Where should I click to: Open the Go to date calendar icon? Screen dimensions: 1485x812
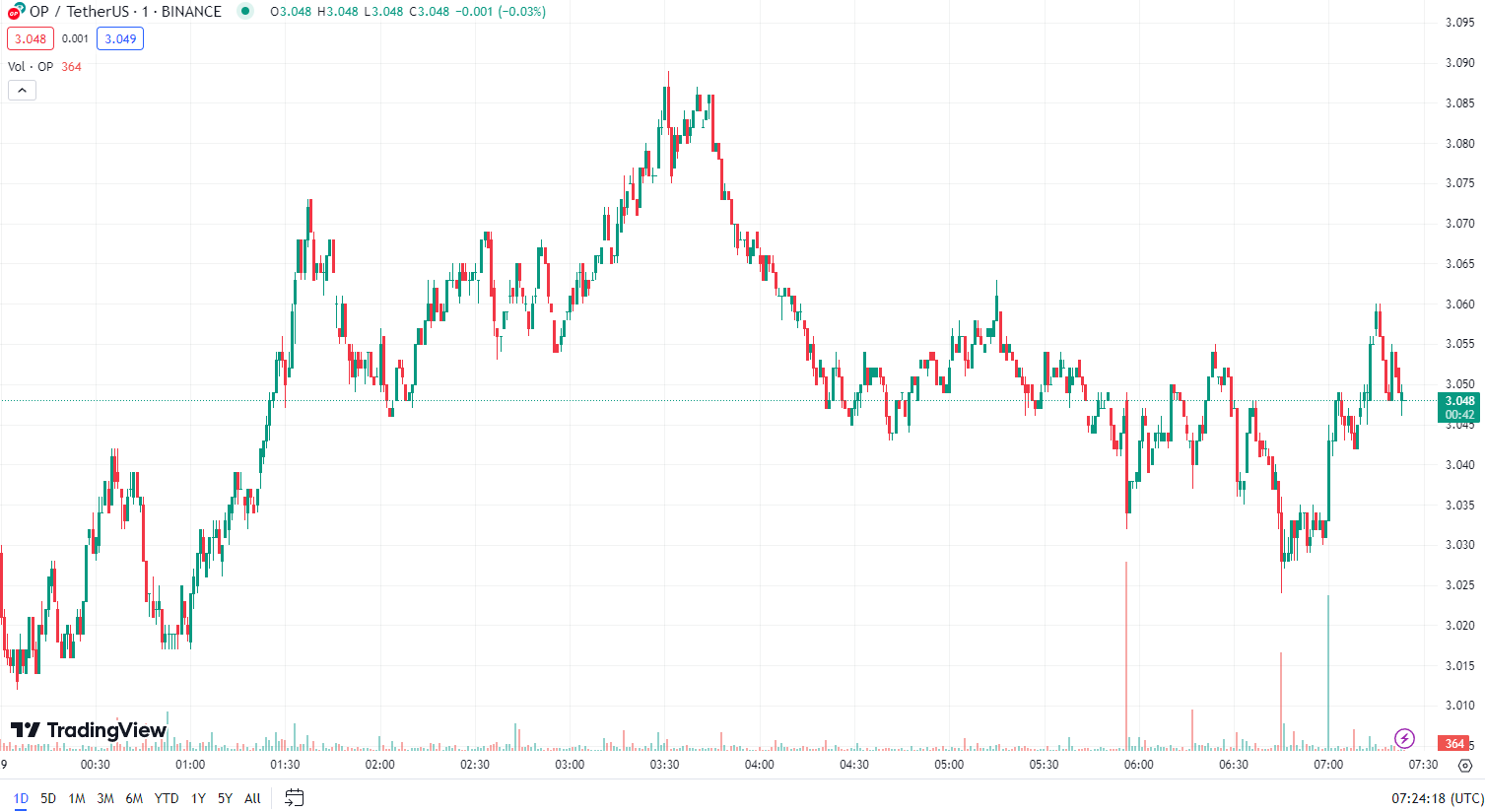(294, 798)
